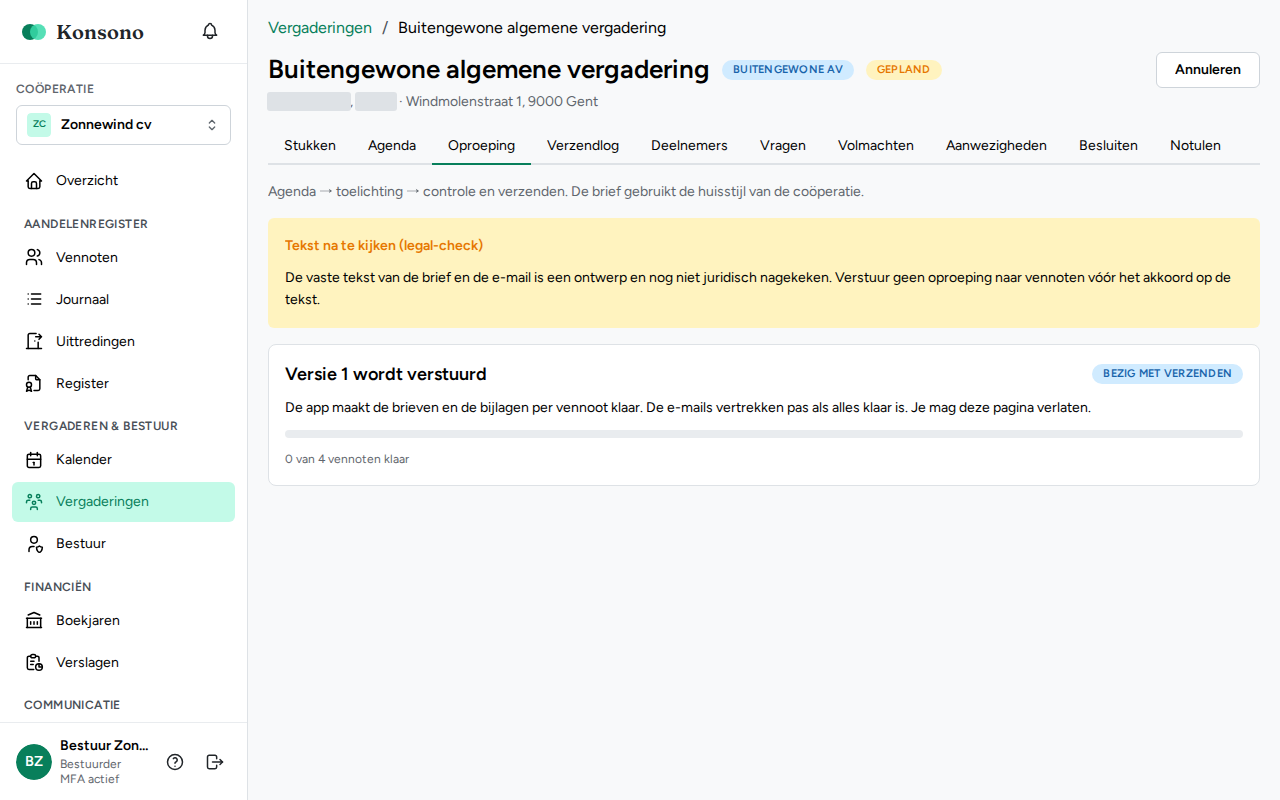The image size is (1280, 800).
Task: Open Journaal in the sidebar
Action: (x=123, y=300)
